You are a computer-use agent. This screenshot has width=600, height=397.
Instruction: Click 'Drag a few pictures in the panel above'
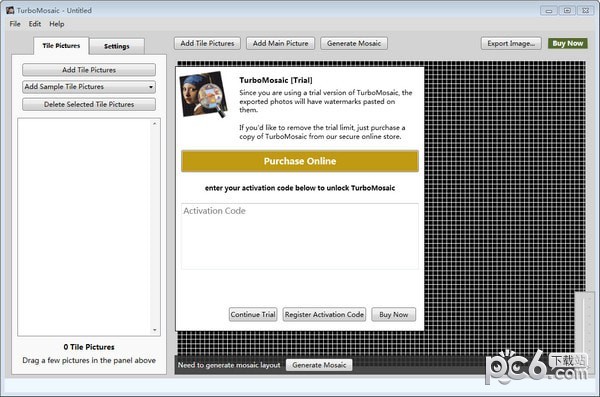pyautogui.click(x=89, y=360)
